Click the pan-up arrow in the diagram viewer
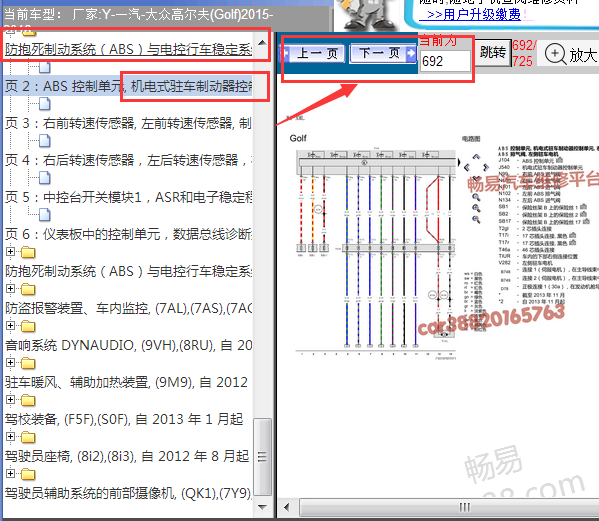The width and height of the screenshot is (599, 521). click(x=476, y=157)
